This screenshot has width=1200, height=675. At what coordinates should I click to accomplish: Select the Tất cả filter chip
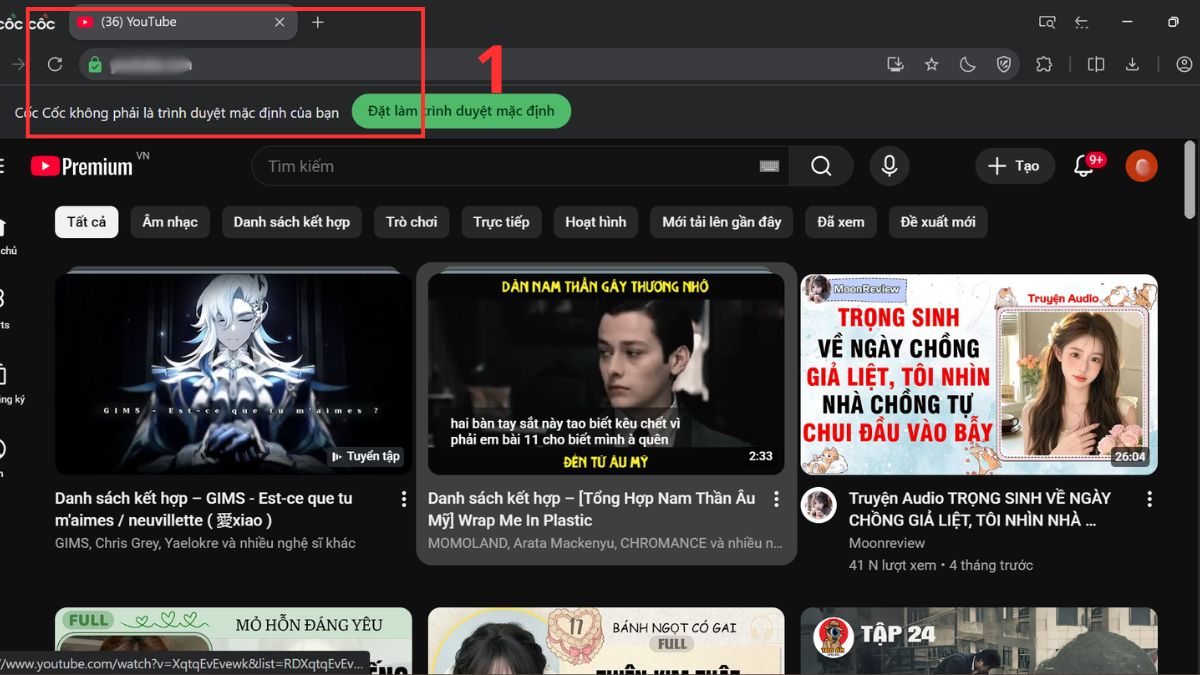click(x=87, y=222)
